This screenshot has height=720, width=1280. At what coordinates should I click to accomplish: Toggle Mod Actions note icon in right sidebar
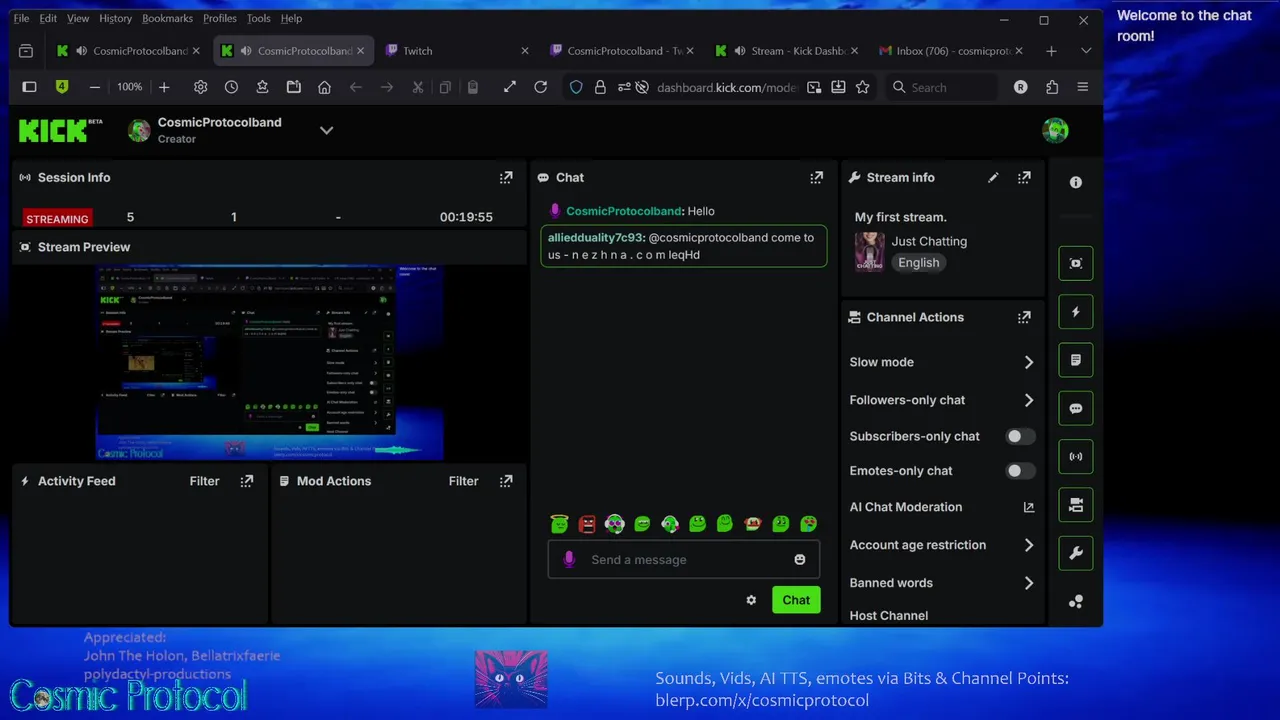pos(1076,360)
